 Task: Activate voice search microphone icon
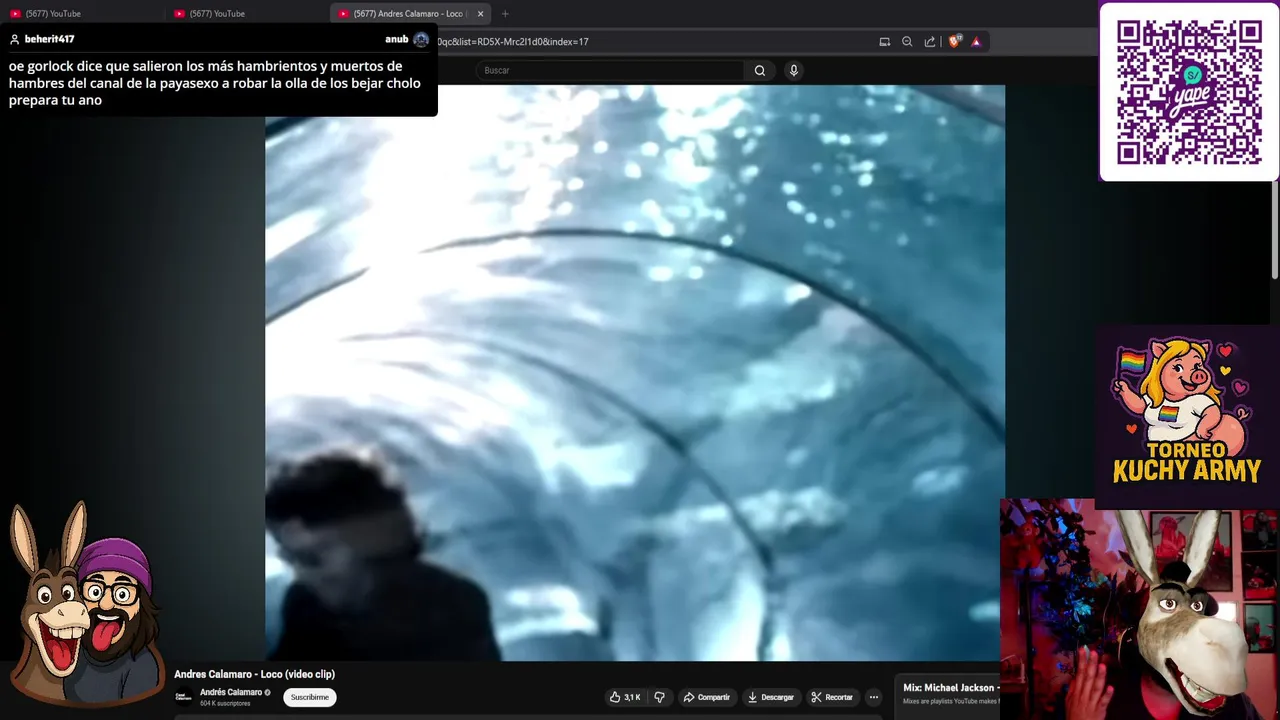(x=794, y=70)
